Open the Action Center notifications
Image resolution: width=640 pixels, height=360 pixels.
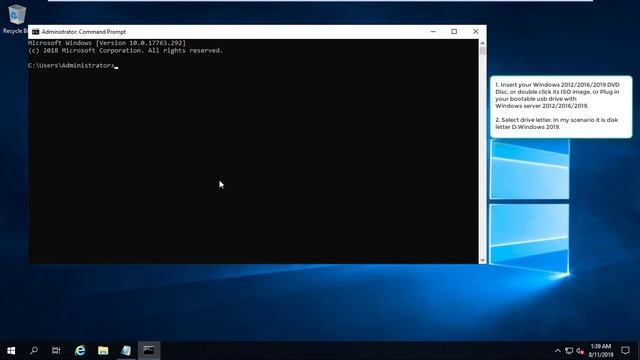(625, 351)
